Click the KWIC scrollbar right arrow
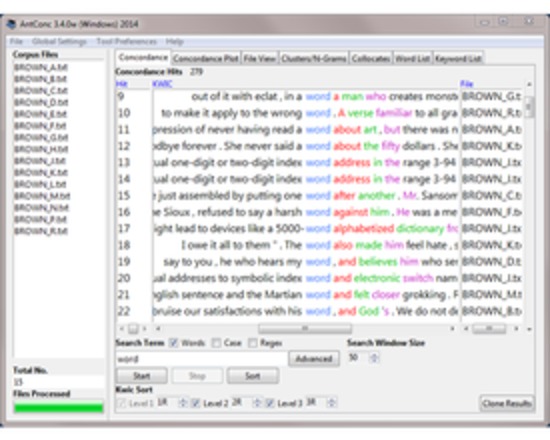Screen dimensions: 550x440 [x=452, y=329]
